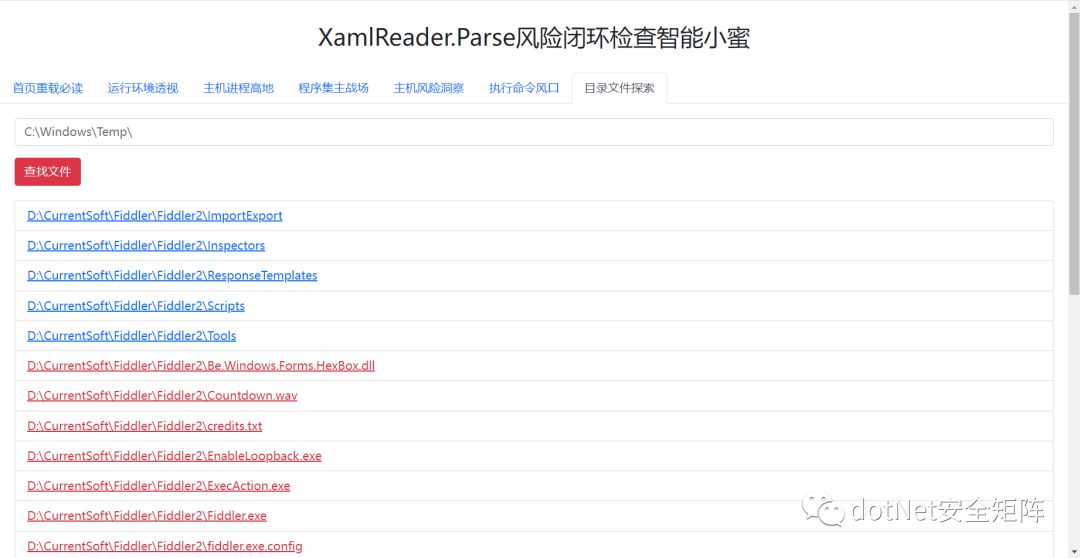Select the Countdown.wav file link

(x=162, y=396)
